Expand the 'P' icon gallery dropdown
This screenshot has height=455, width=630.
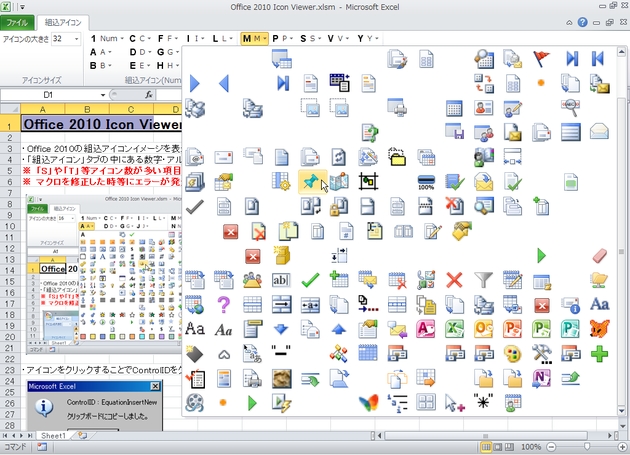(x=282, y=39)
